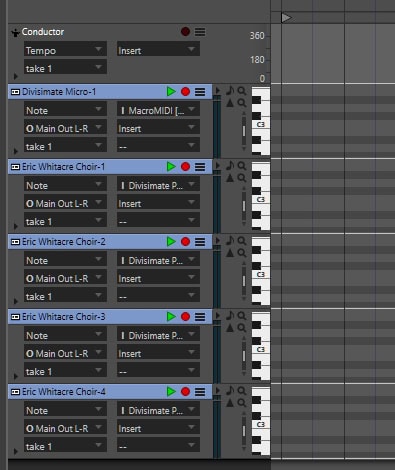Viewport: 395px width, 470px height.
Task: Click the triangle velocity icon on Eric Whitacre Choir-3
Action: [x=230, y=328]
